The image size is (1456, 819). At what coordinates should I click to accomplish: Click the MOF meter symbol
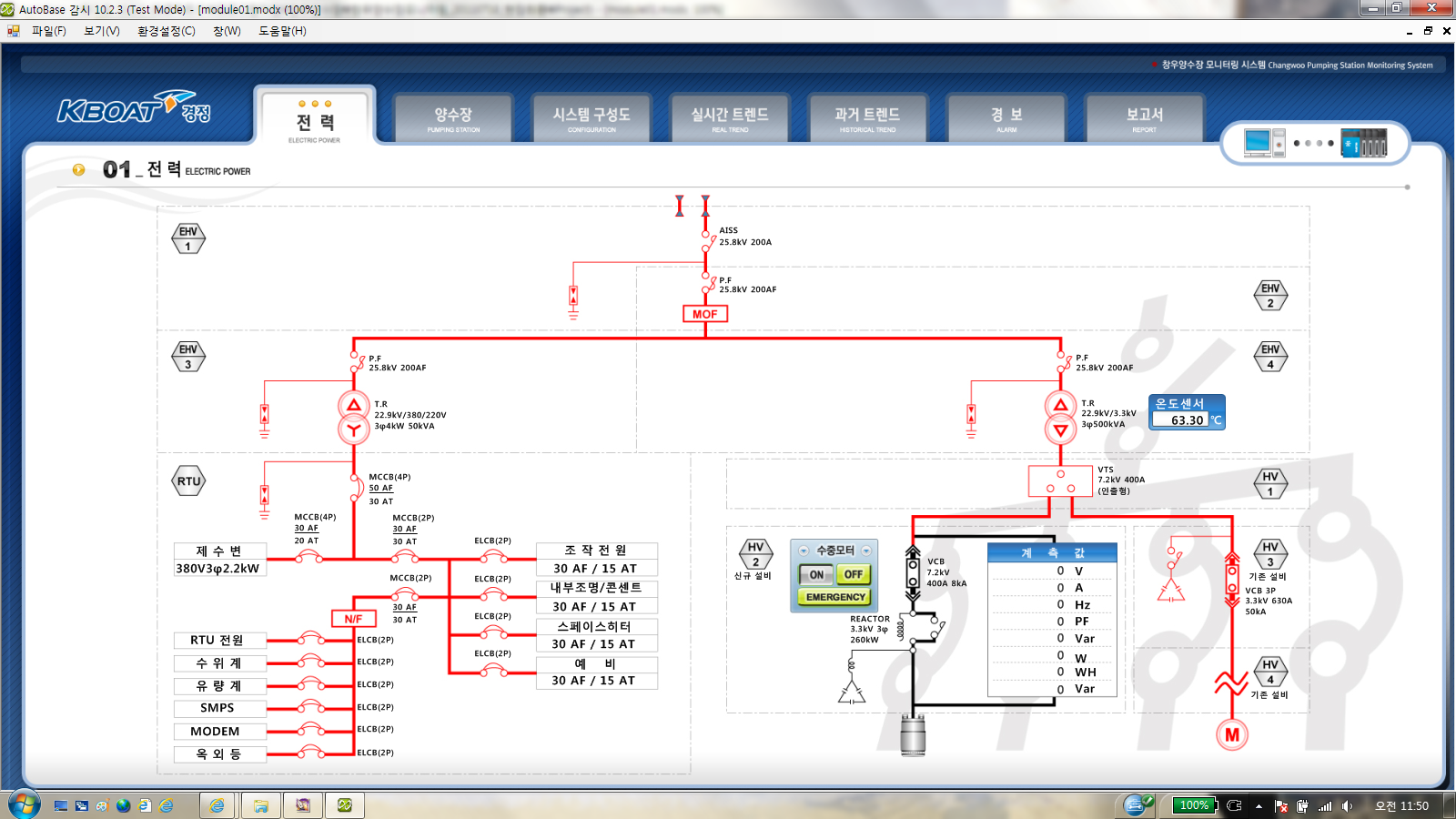click(705, 314)
